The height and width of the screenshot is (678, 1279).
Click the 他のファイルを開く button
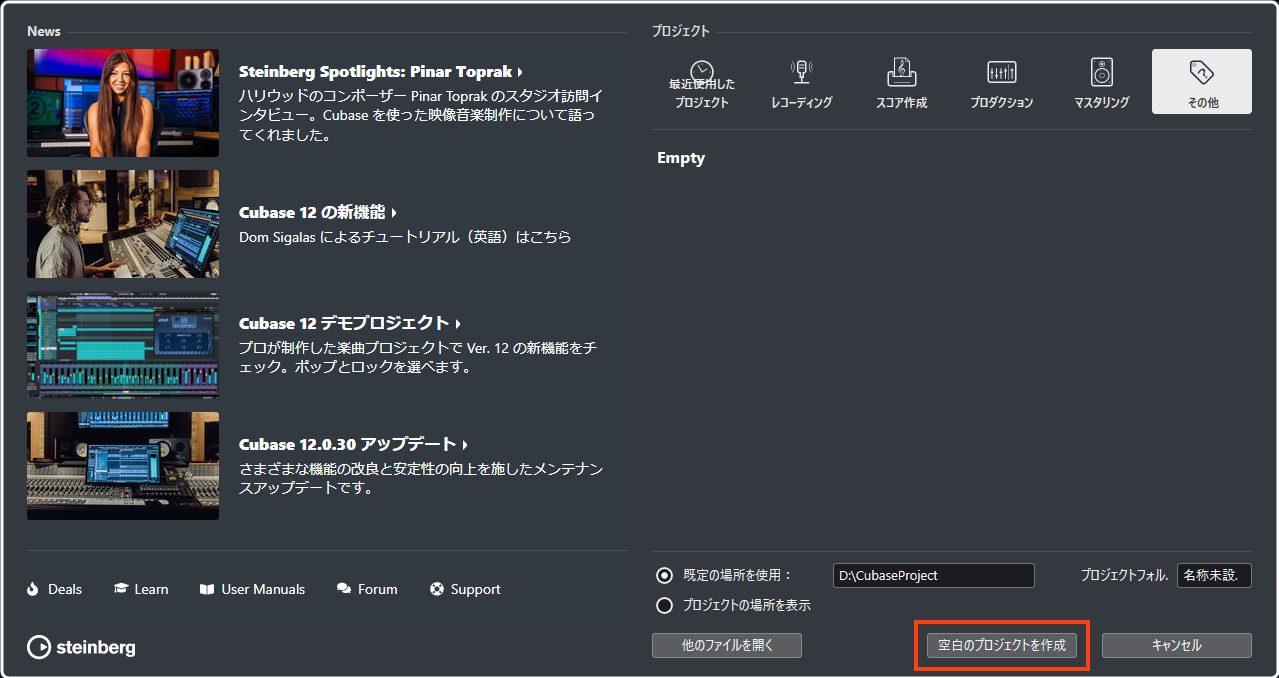click(727, 645)
